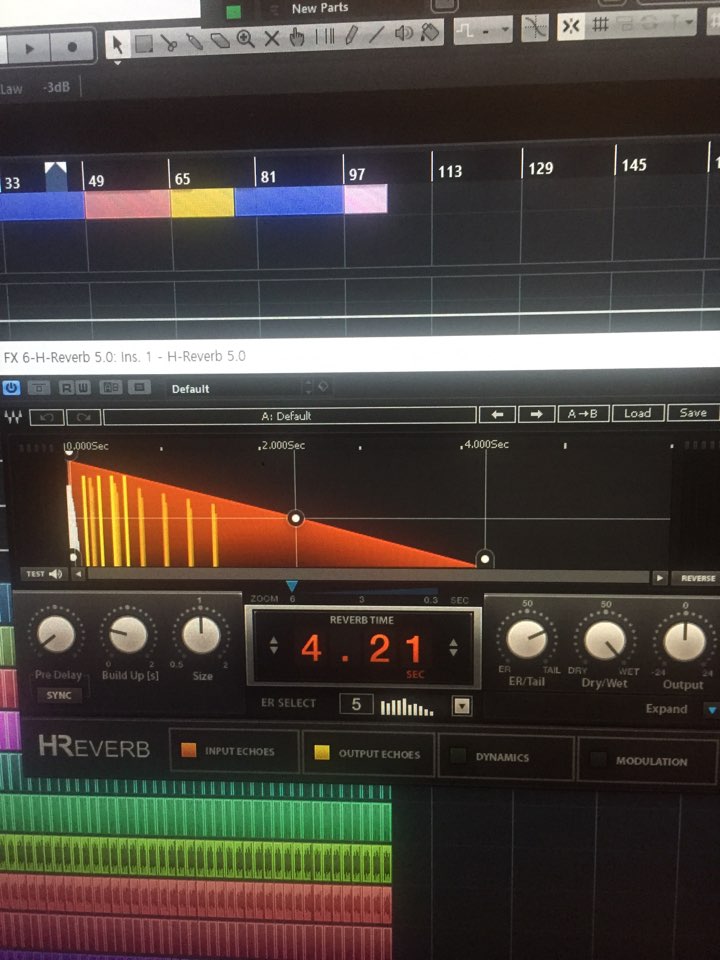Click the pink part at bar 49
The width and height of the screenshot is (720, 960).
click(127, 204)
